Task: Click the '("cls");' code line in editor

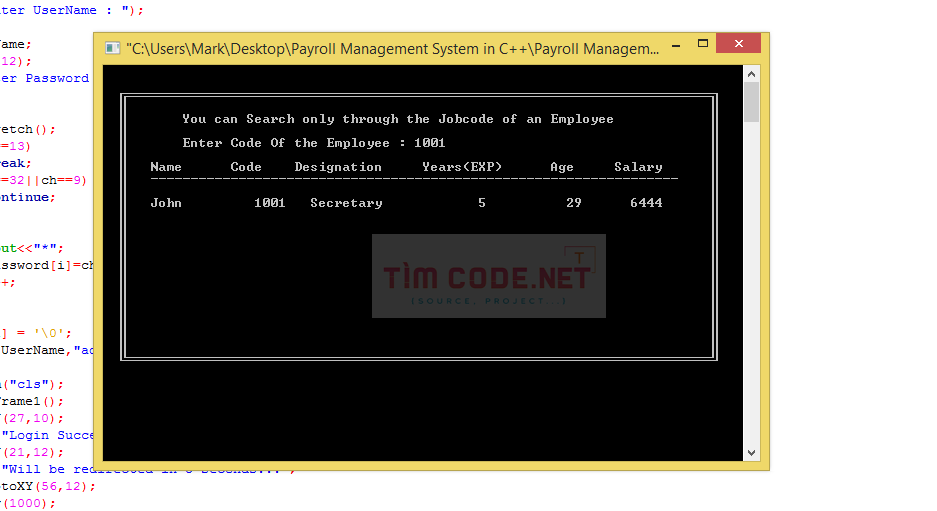Action: [x=32, y=384]
